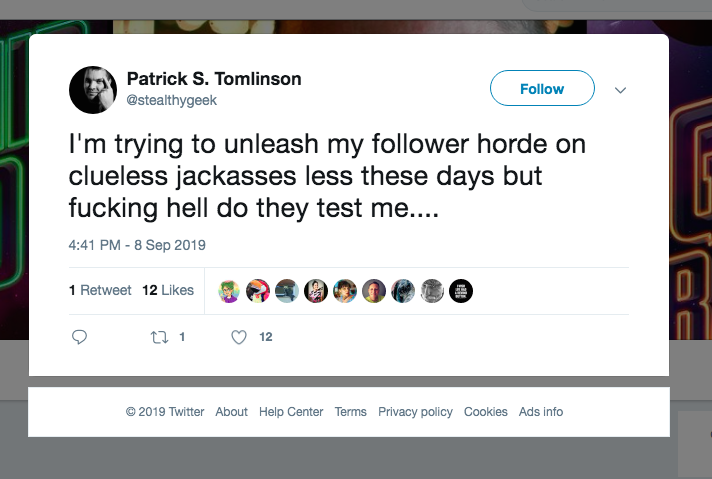Open the Cookies footer link
This screenshot has width=712, height=479.
coord(485,412)
